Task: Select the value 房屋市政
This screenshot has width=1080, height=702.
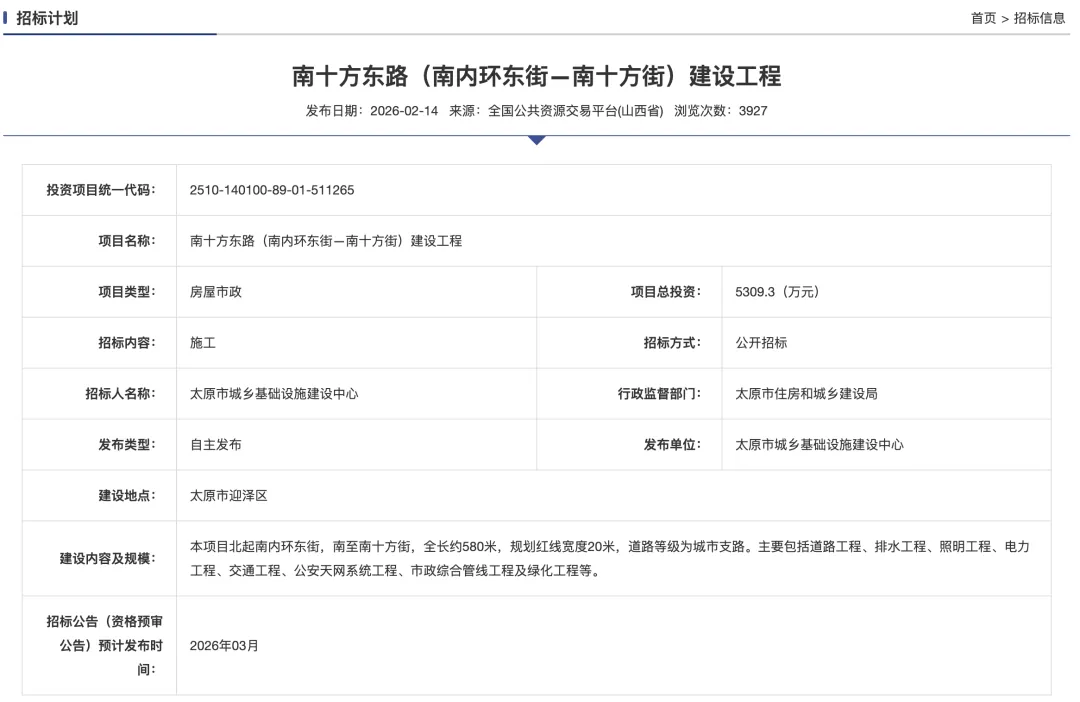Action: click(216, 292)
